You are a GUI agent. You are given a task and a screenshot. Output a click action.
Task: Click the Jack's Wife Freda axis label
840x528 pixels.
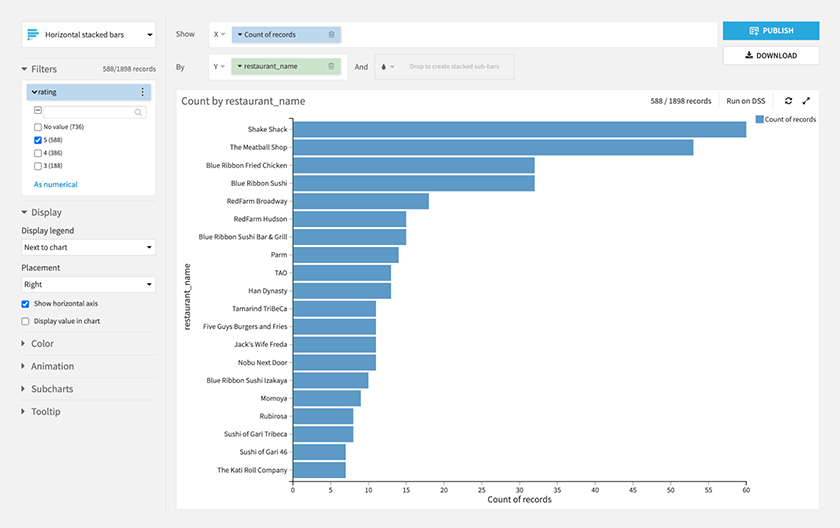(260, 344)
